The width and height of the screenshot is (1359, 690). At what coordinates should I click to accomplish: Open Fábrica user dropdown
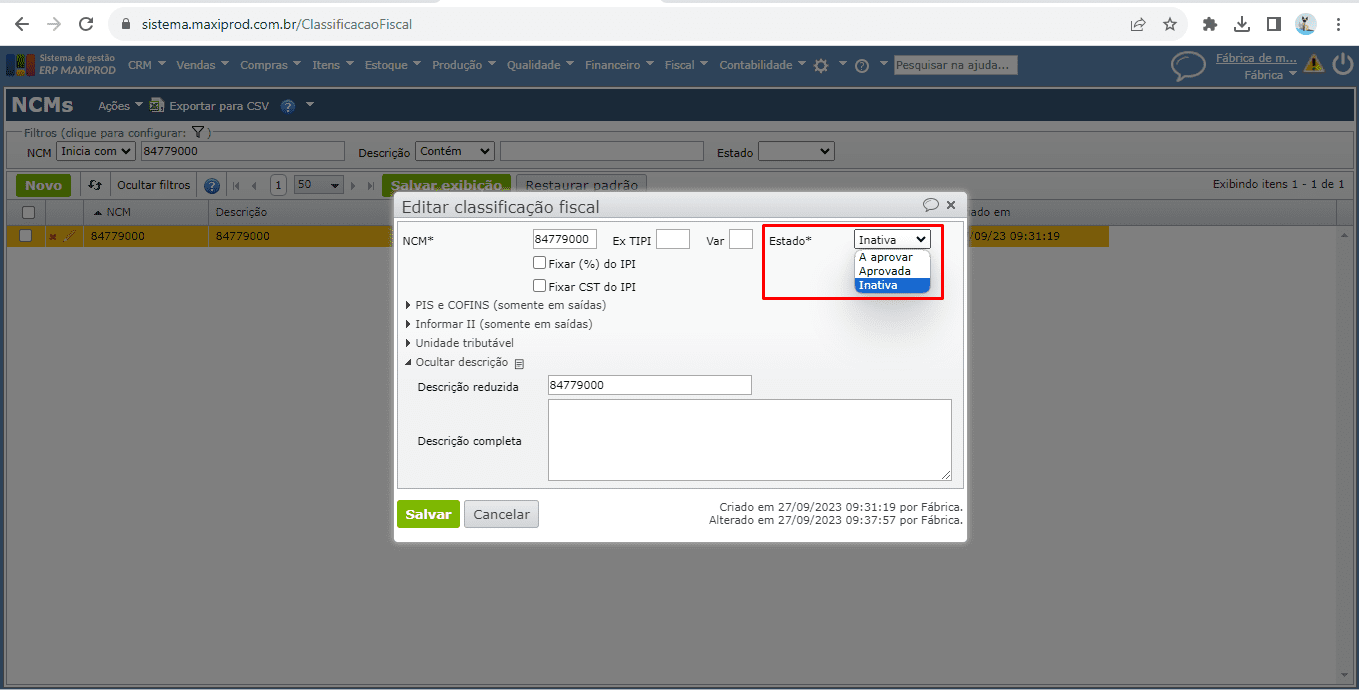(1270, 74)
